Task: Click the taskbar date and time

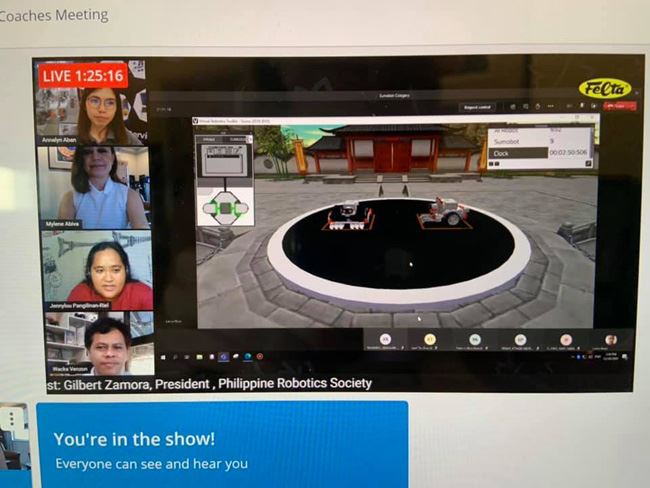Action: (x=611, y=357)
